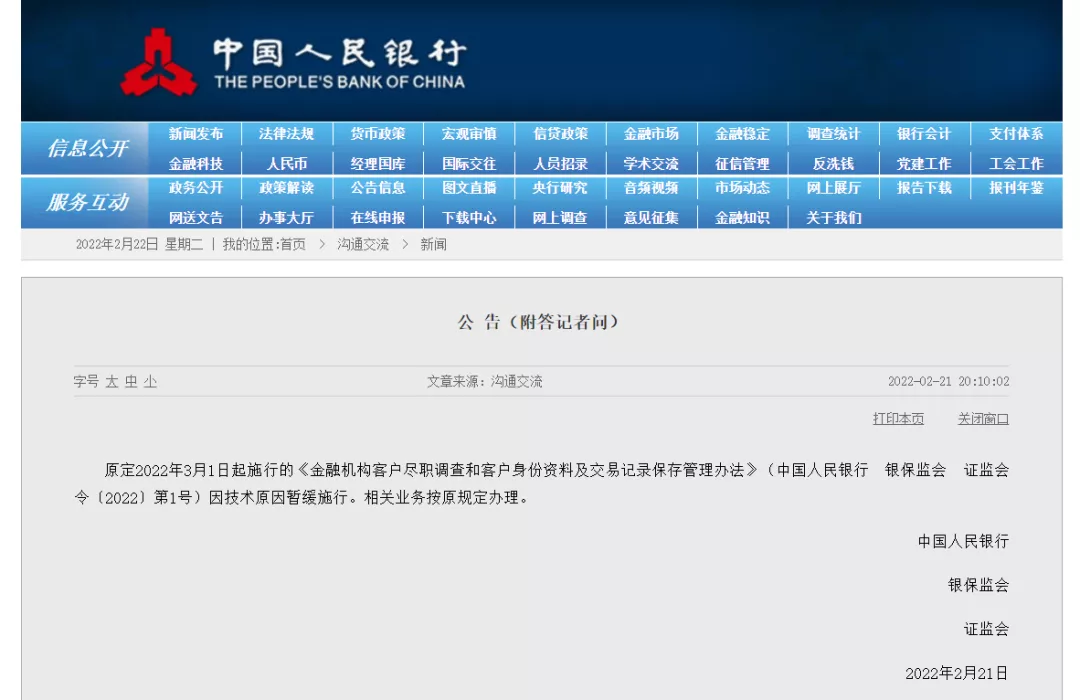Open the 关于我们 menu item
The height and width of the screenshot is (700, 1080).
coord(834,216)
